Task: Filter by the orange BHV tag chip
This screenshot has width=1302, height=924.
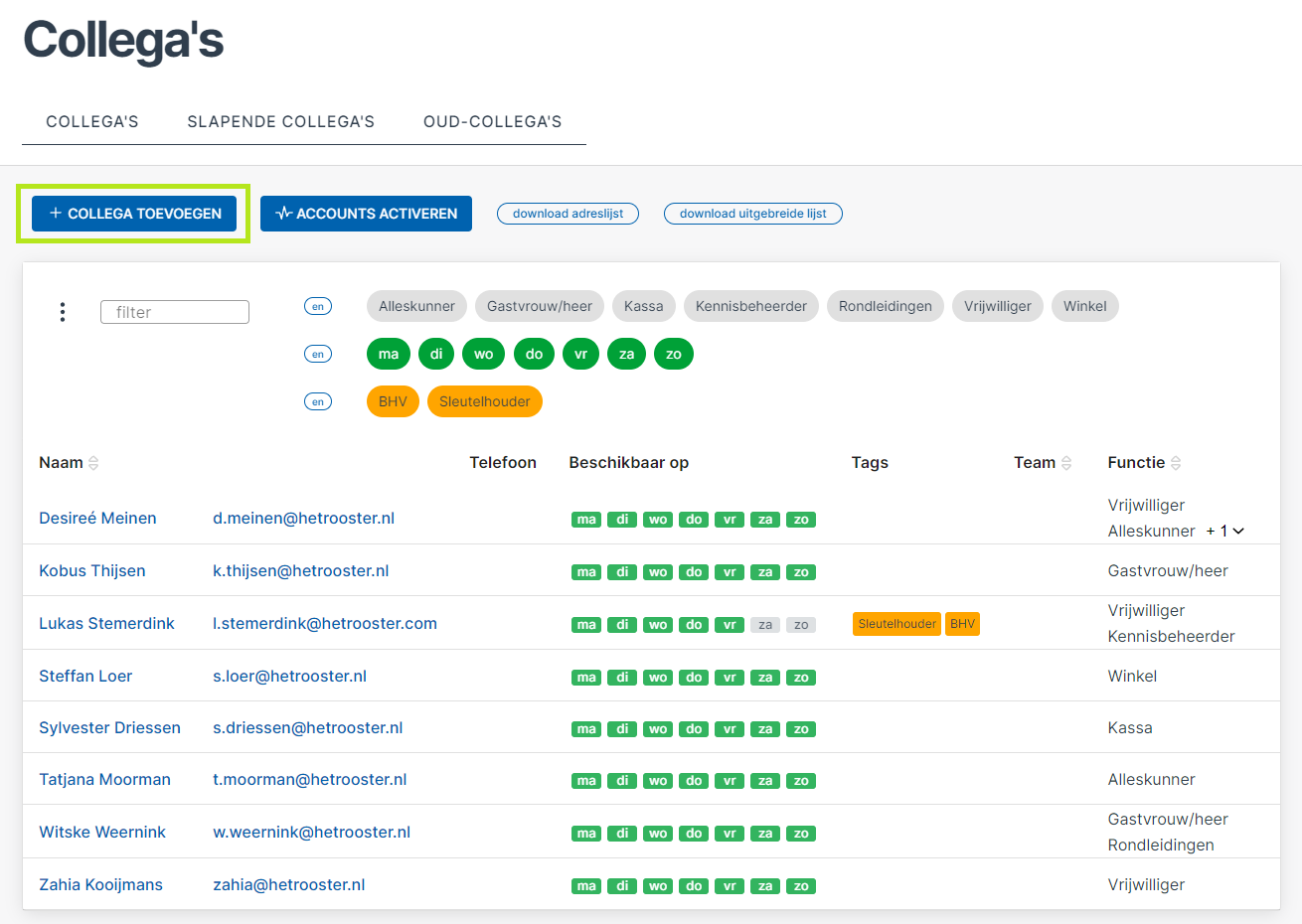Action: pos(393,401)
